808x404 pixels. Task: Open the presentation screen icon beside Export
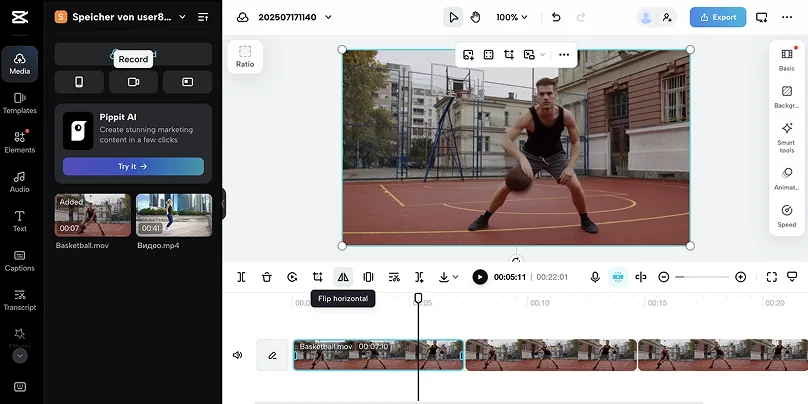[762, 17]
